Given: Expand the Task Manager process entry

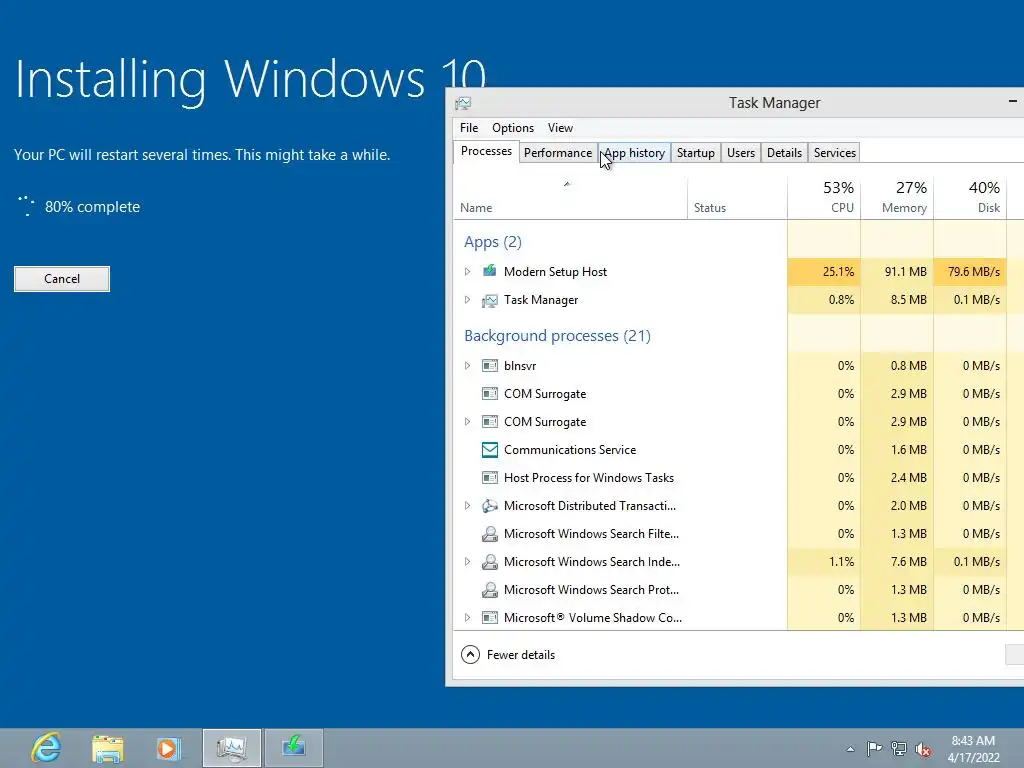Looking at the screenshot, I should (467, 300).
